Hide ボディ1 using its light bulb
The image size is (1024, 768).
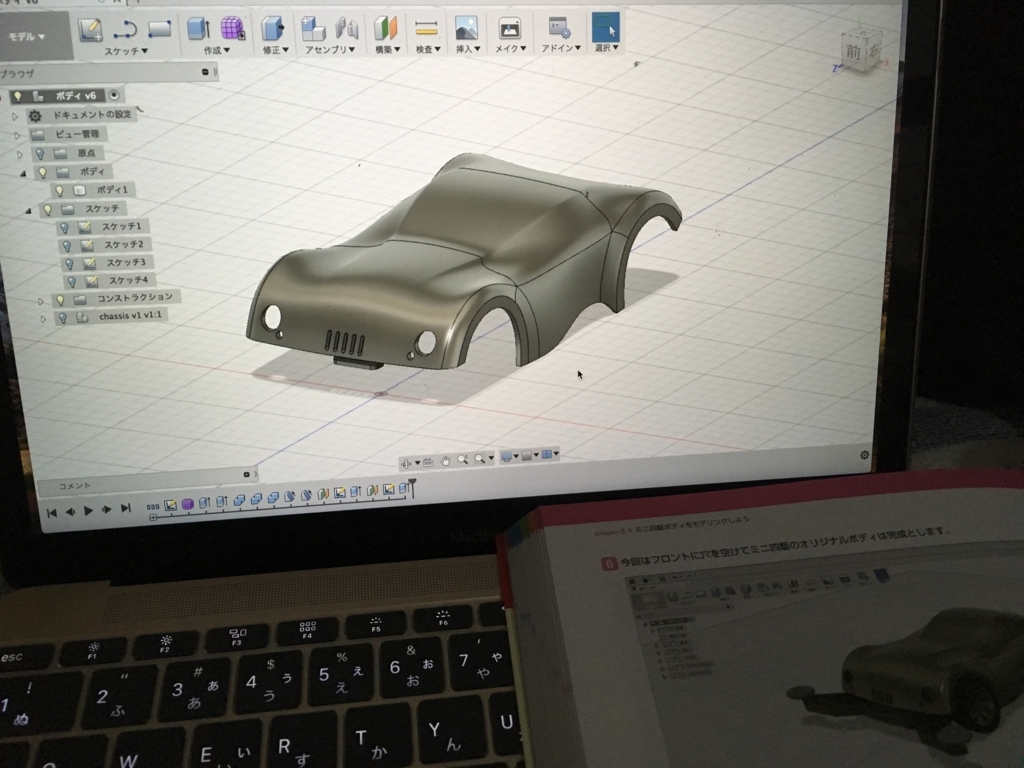pyautogui.click(x=59, y=191)
